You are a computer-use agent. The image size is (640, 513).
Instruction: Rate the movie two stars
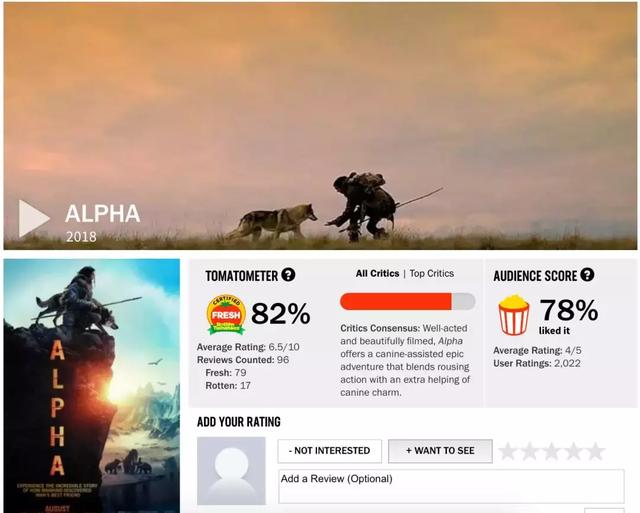[x=529, y=451]
